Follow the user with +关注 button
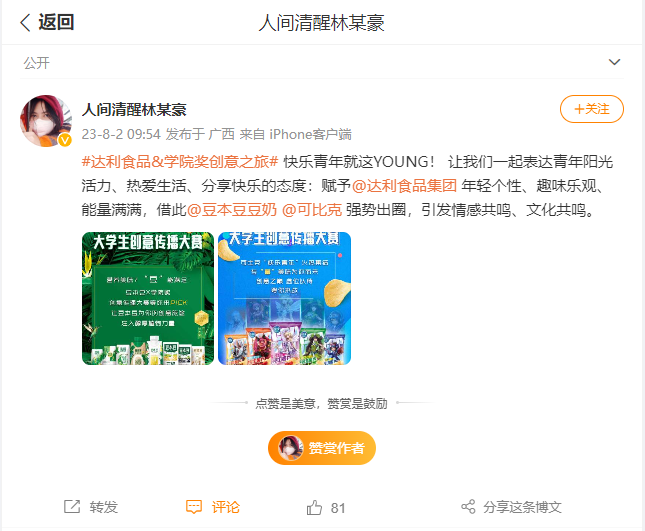645x531 pixels. tap(592, 109)
